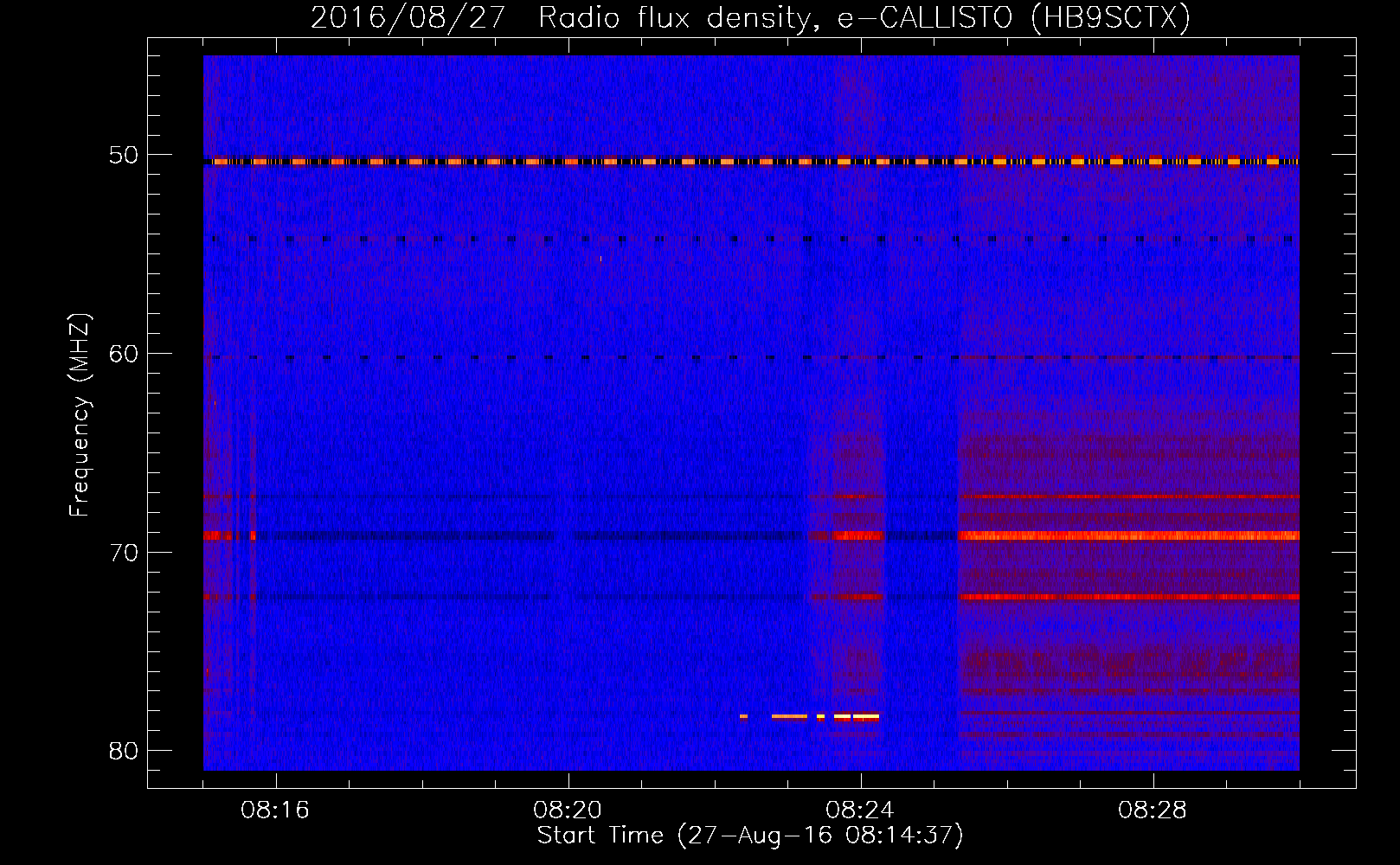Select the 08:16 time tick label
The width and height of the screenshot is (1400, 865).
(275, 811)
